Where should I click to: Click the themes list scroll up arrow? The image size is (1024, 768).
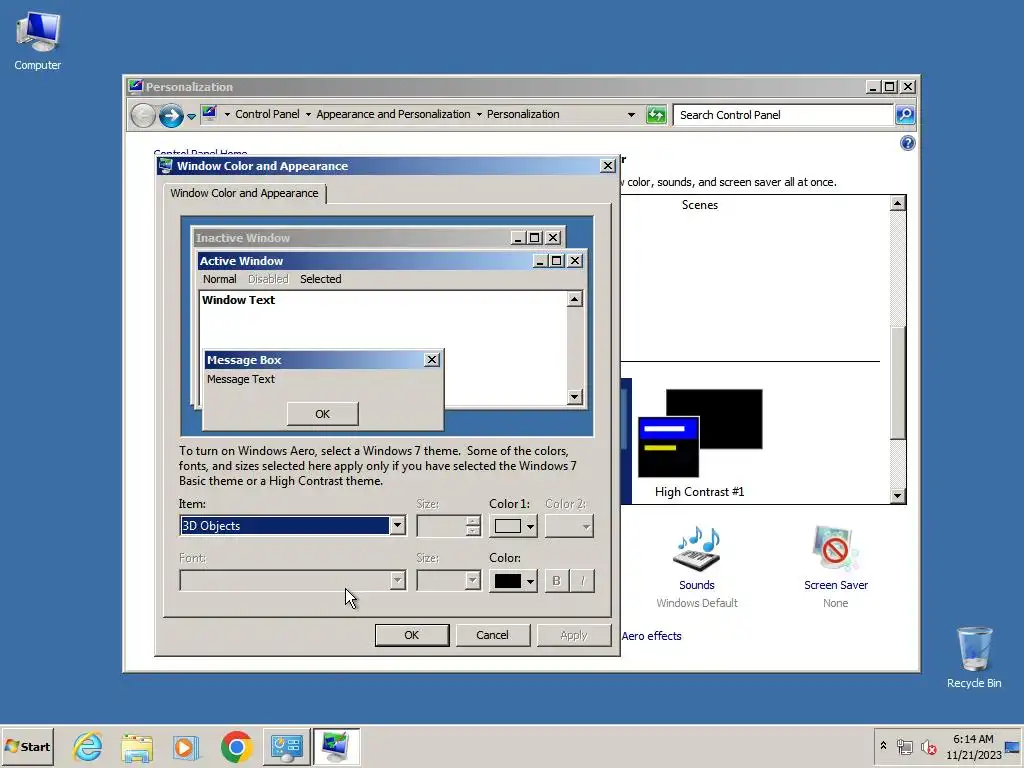click(897, 203)
